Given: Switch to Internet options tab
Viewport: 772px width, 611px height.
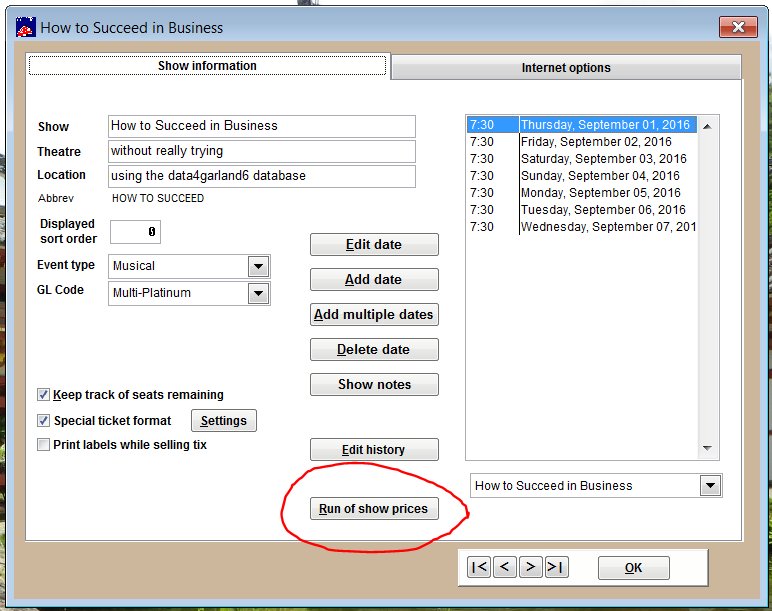Looking at the screenshot, I should [x=566, y=67].
